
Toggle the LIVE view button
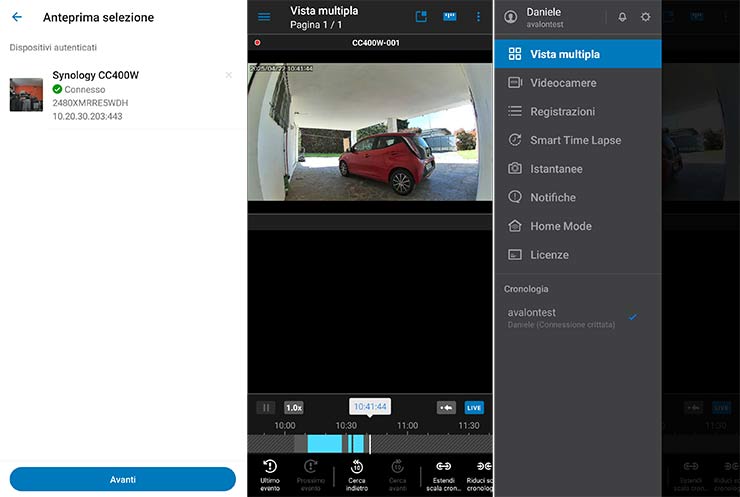pos(474,407)
